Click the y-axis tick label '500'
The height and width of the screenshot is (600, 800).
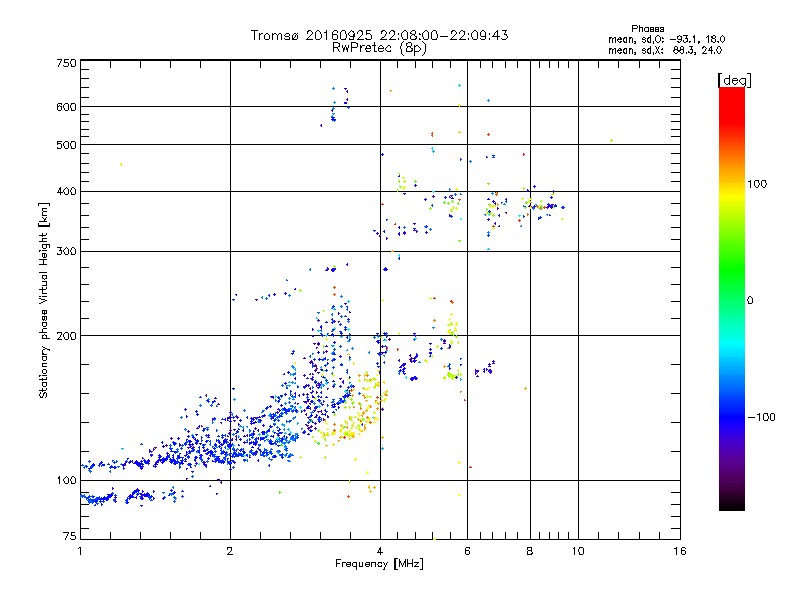point(66,145)
